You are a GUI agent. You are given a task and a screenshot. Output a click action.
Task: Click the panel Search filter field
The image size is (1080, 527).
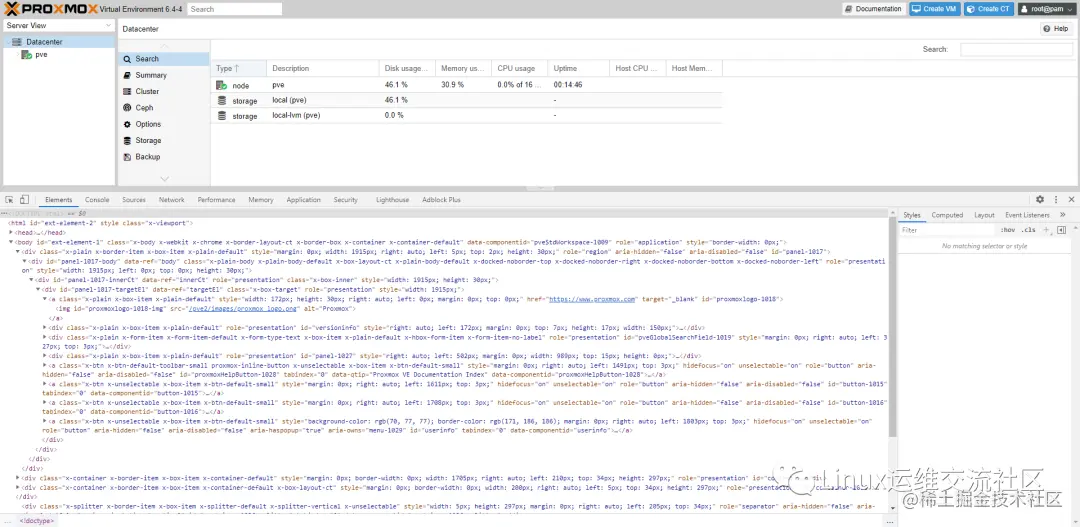click(1015, 50)
